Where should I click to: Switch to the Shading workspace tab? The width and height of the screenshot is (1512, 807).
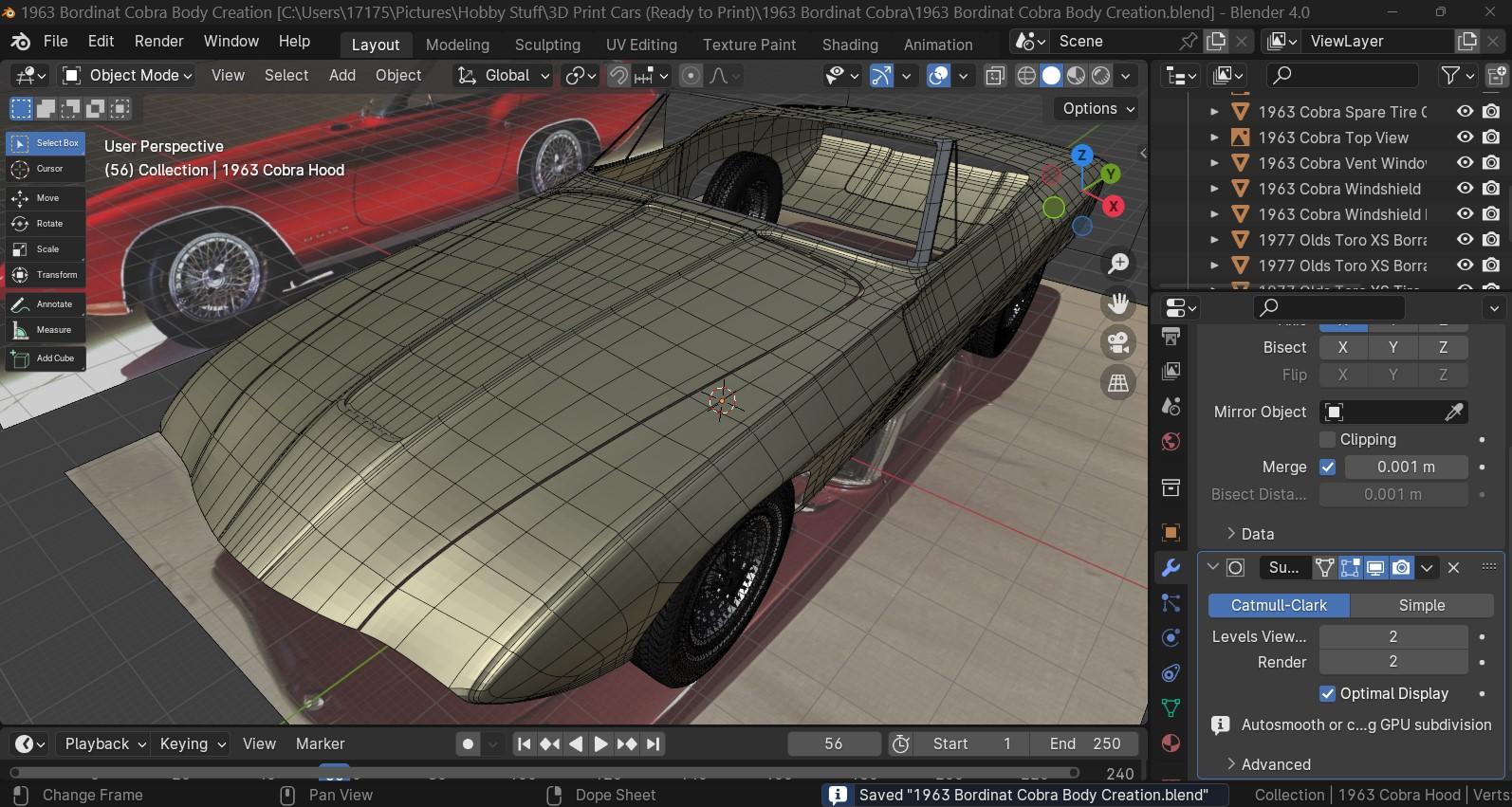click(x=850, y=45)
